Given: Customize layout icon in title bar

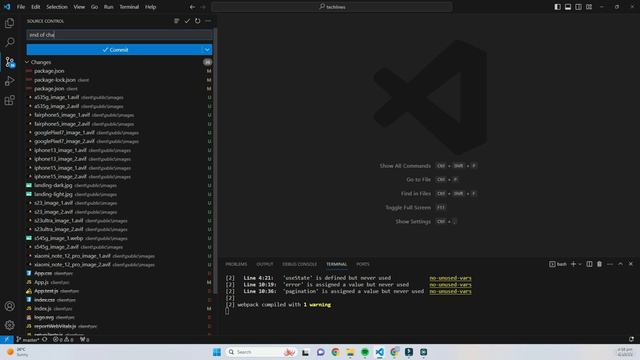Looking at the screenshot, I should click(589, 7).
